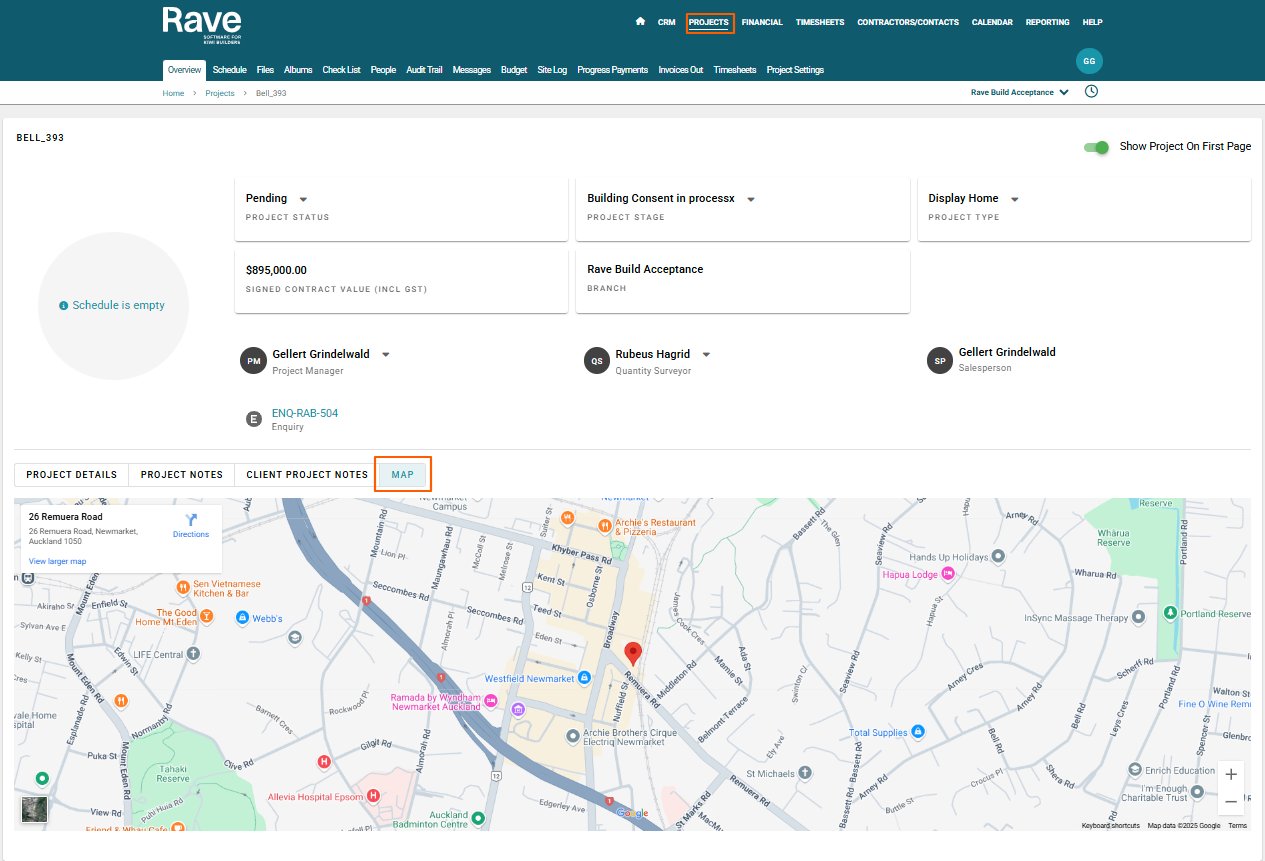Switch to satellite view thumbnail
Image resolution: width=1265 pixels, height=861 pixels.
point(35,810)
